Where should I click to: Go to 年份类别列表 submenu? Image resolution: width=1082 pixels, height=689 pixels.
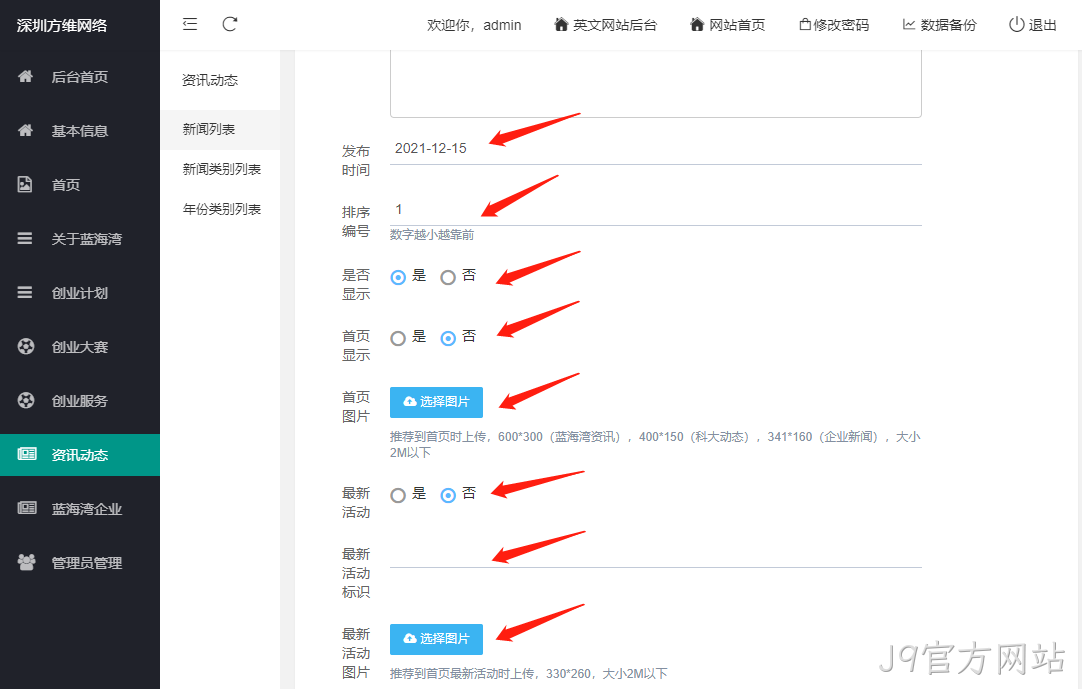pos(220,209)
